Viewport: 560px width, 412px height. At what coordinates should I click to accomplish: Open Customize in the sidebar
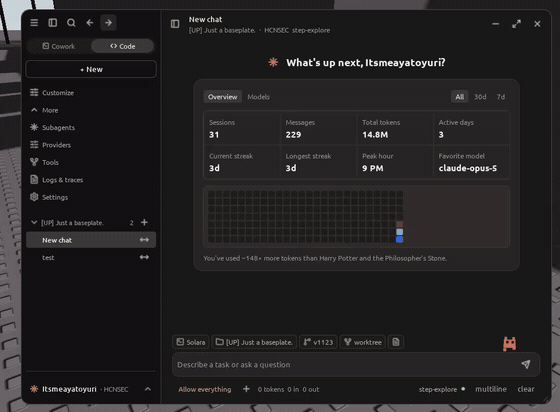(x=91, y=93)
